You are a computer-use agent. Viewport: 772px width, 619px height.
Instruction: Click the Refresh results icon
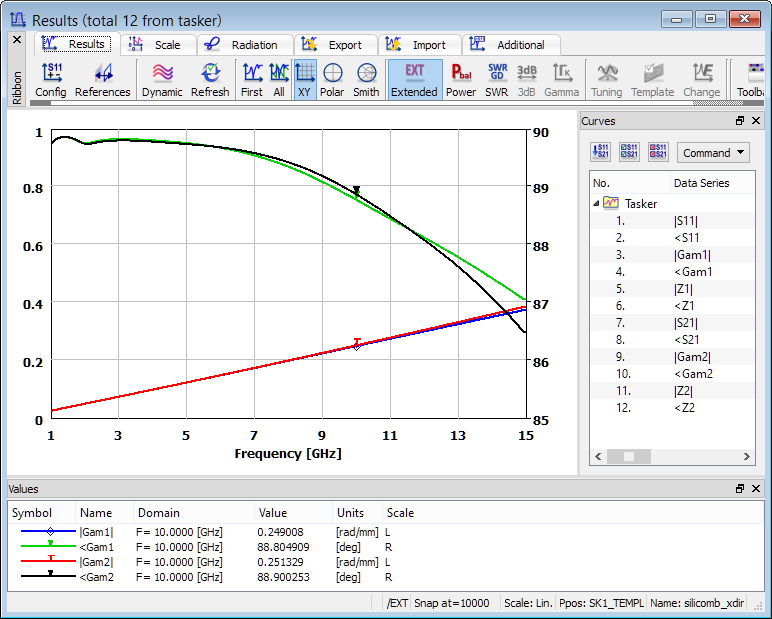[x=210, y=79]
